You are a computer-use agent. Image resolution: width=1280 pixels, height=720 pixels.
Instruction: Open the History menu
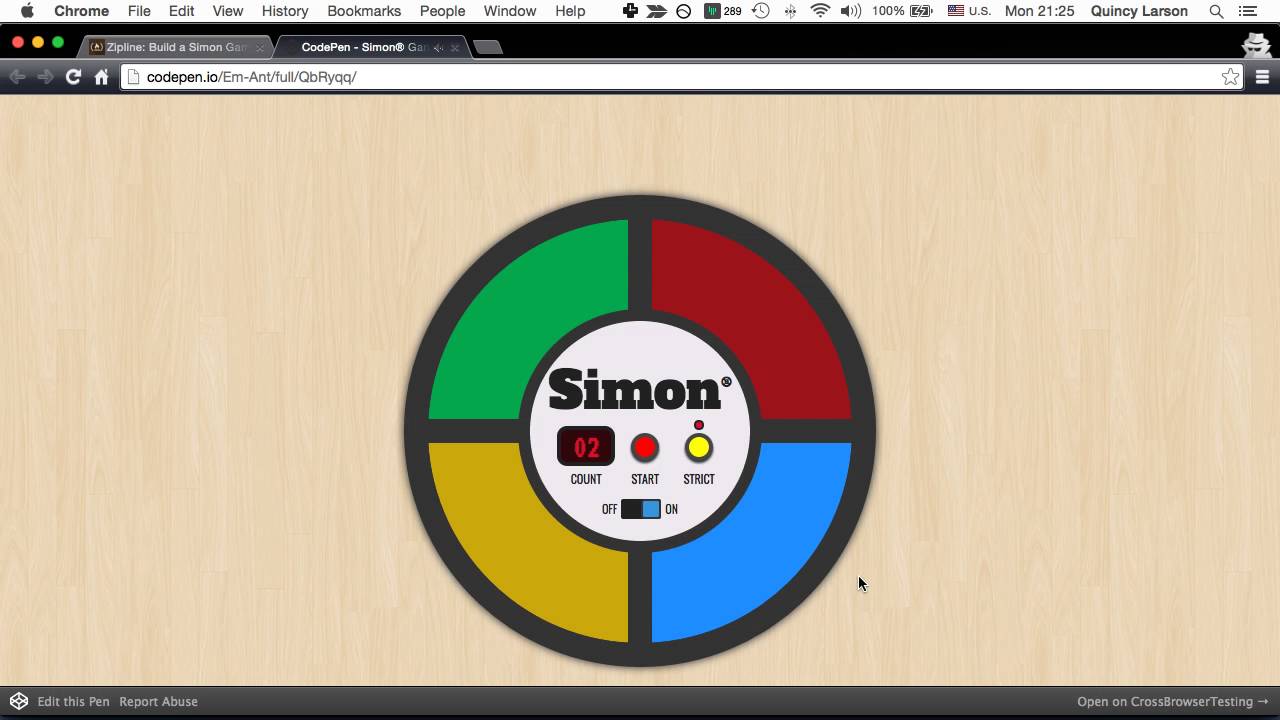point(285,11)
